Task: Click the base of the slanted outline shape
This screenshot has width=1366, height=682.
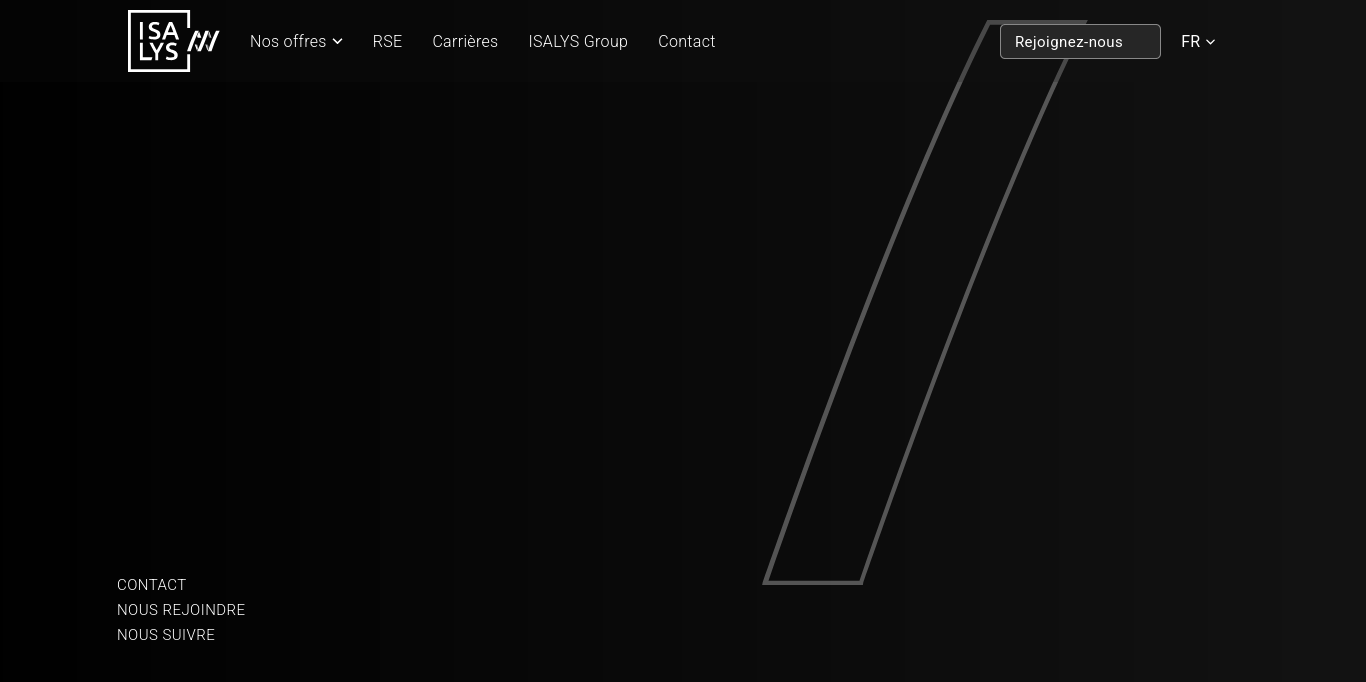Action: tap(813, 582)
